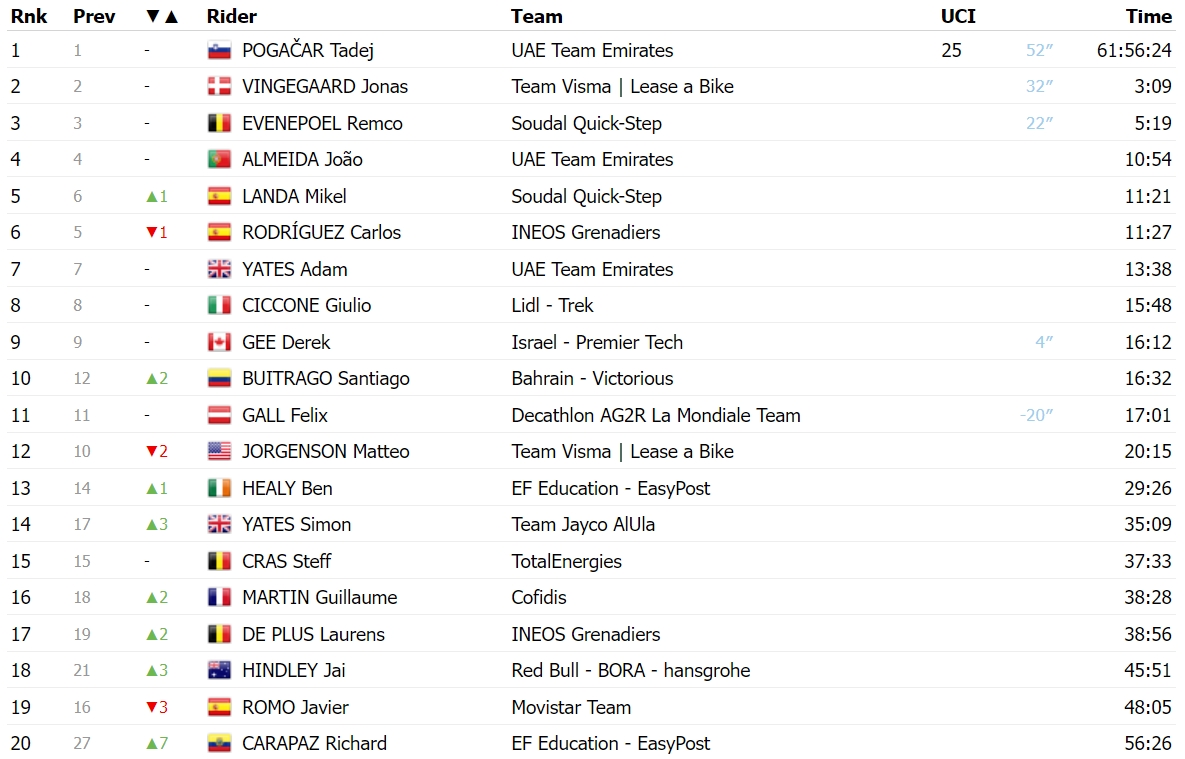Select the Team column header
The height and width of the screenshot is (759, 1185).
pyautogui.click(x=537, y=17)
